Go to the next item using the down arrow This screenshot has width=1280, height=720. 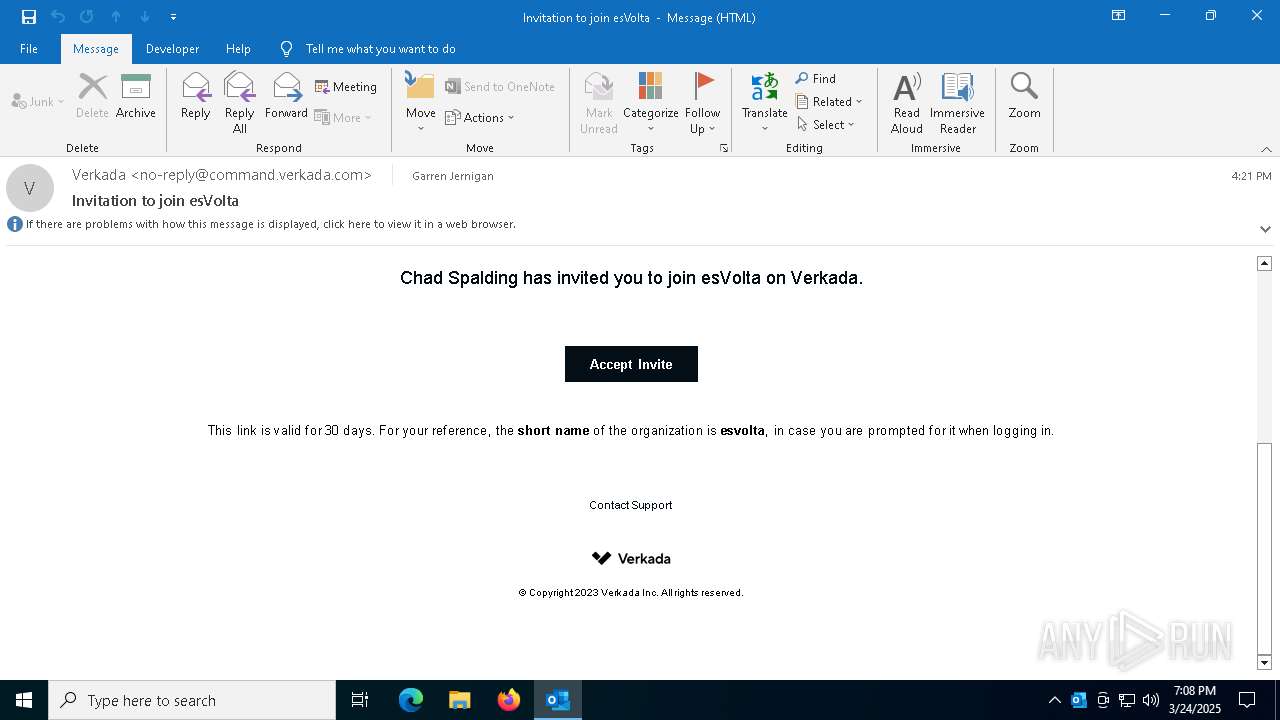tap(145, 17)
